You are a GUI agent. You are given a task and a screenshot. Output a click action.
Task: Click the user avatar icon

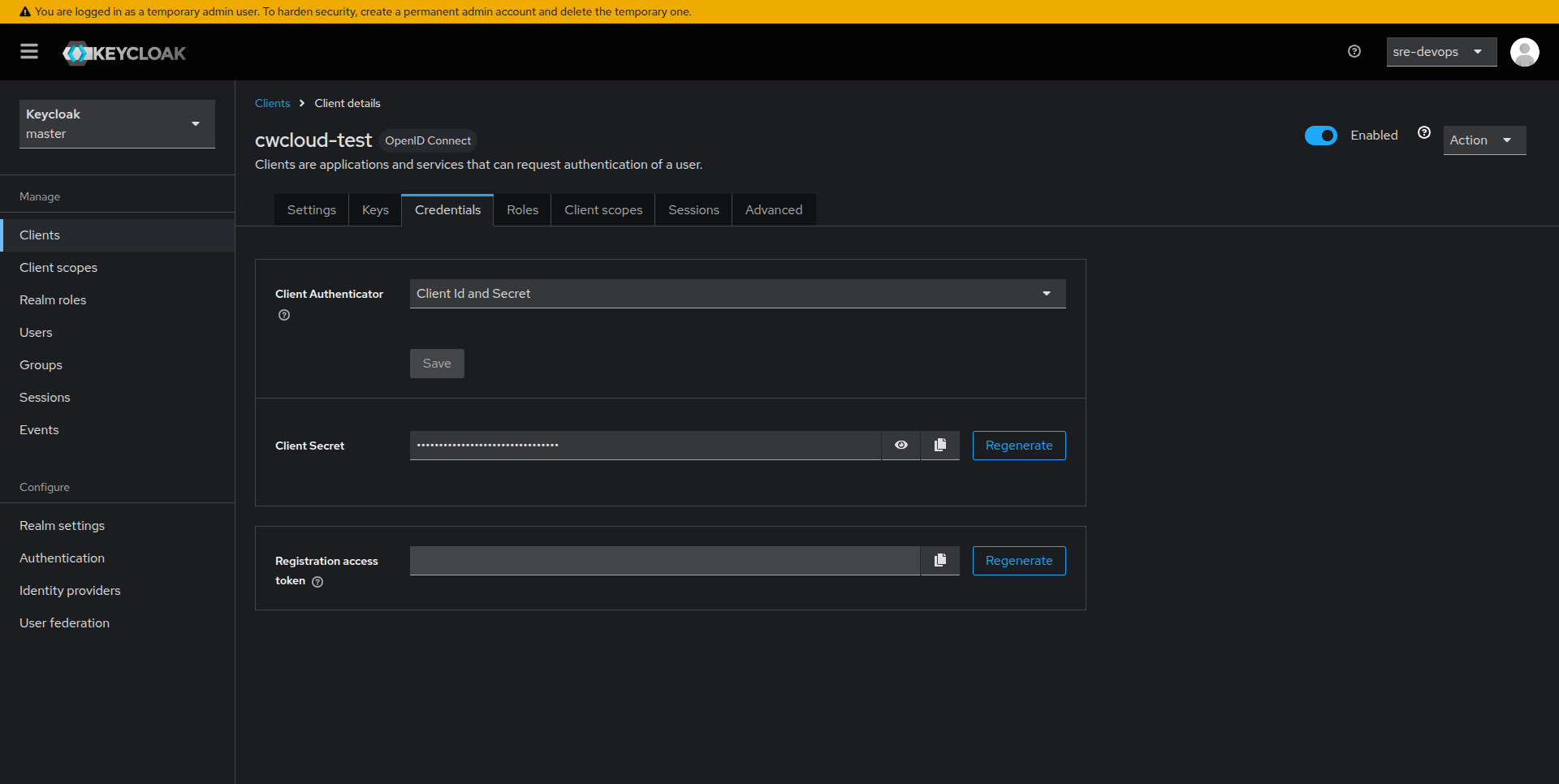pos(1524,52)
